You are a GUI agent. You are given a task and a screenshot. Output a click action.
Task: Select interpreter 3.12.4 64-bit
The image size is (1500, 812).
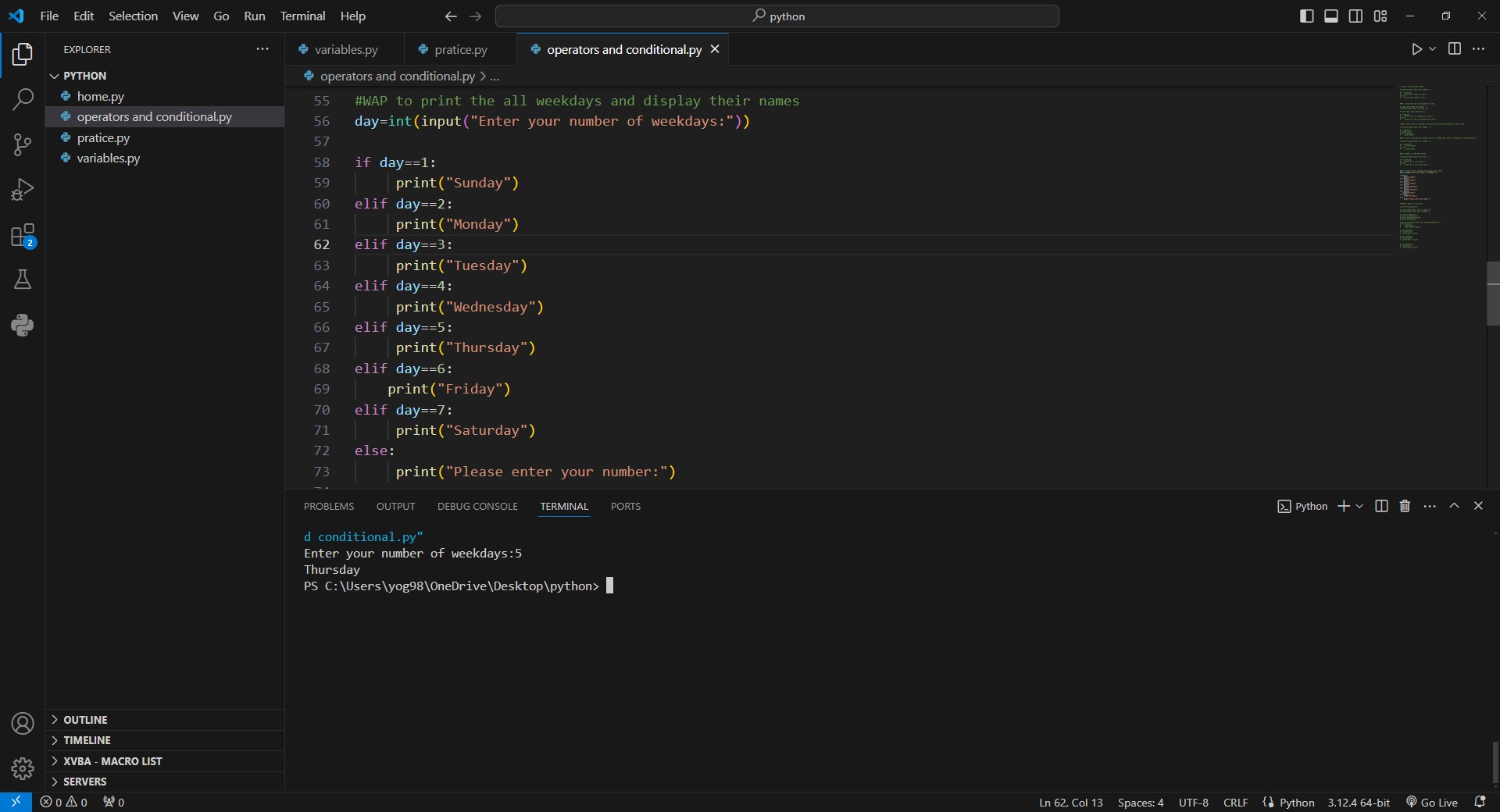1359,802
